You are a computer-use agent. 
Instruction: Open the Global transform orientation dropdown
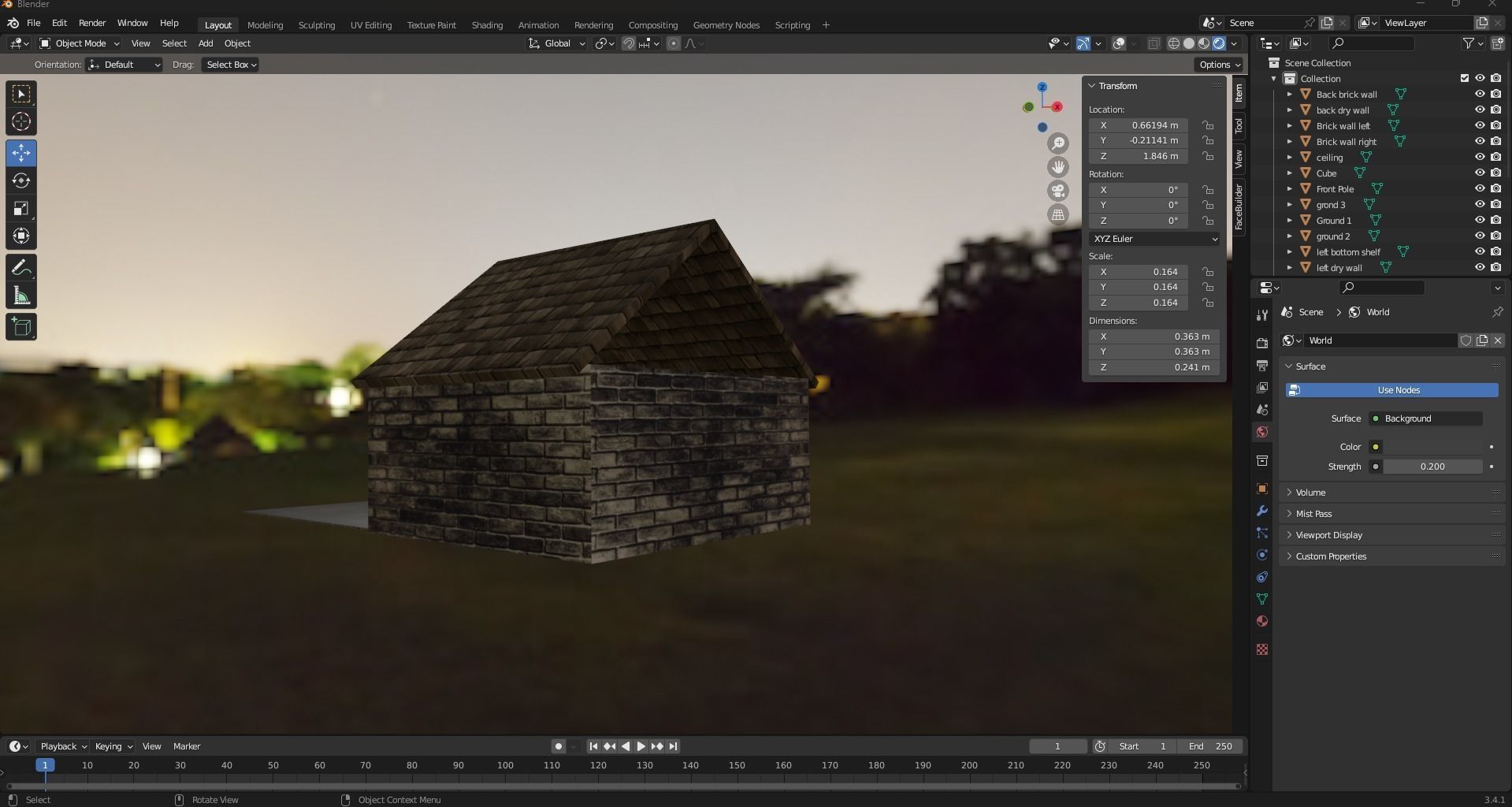557,43
